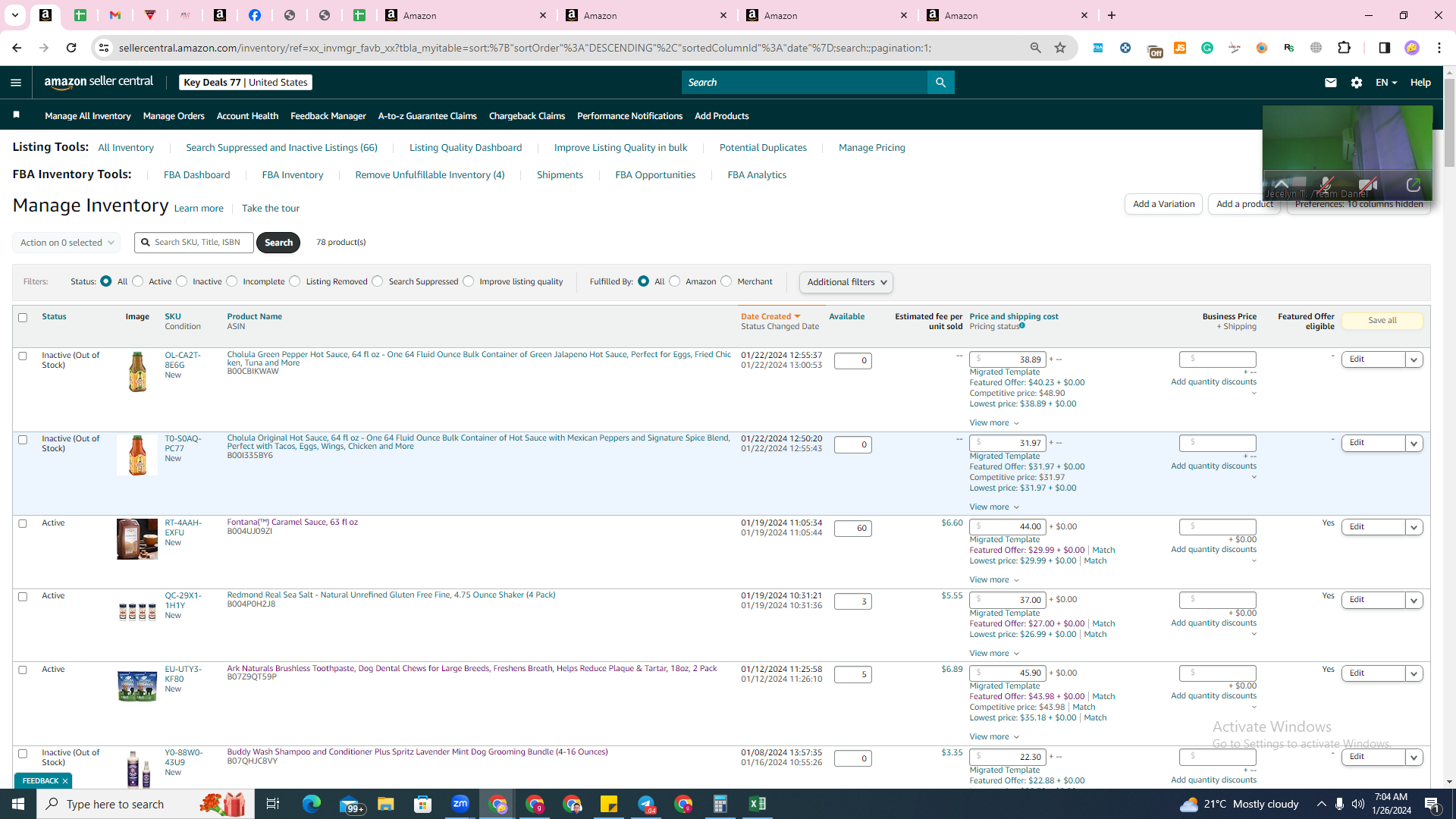
Task: Bookmark this page with the star icon
Action: click(x=1060, y=48)
